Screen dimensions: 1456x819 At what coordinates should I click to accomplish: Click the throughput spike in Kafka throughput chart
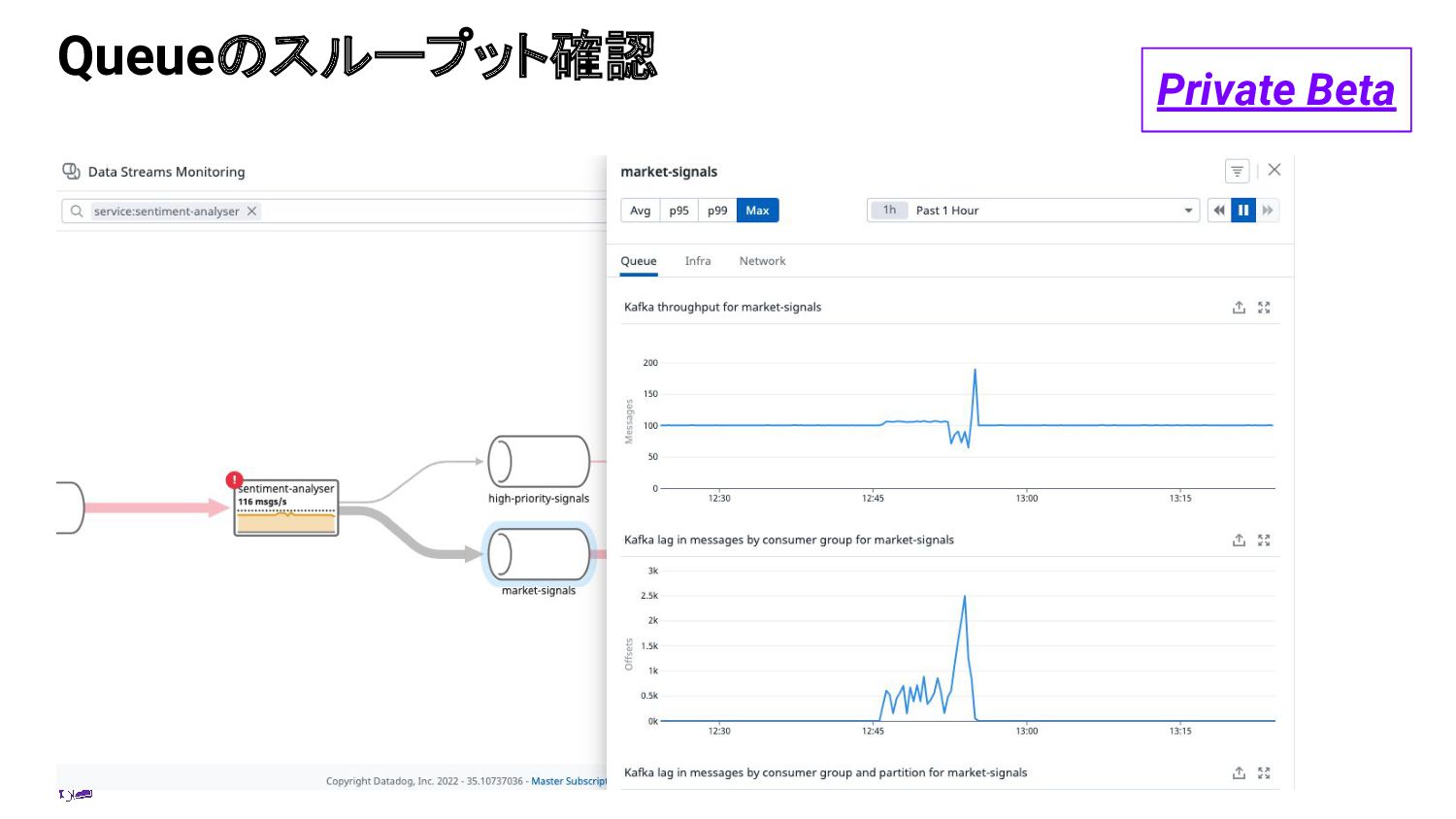click(975, 371)
